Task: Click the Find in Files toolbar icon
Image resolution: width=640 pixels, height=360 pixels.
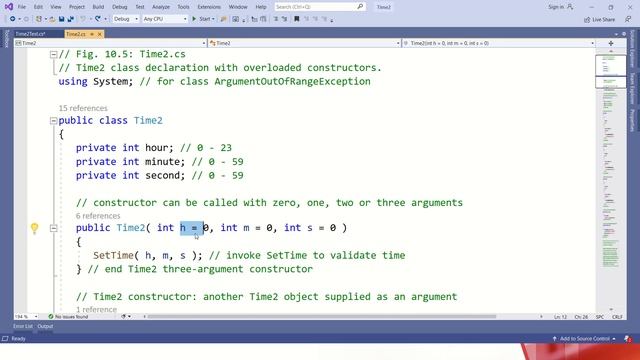Action: click(223, 19)
